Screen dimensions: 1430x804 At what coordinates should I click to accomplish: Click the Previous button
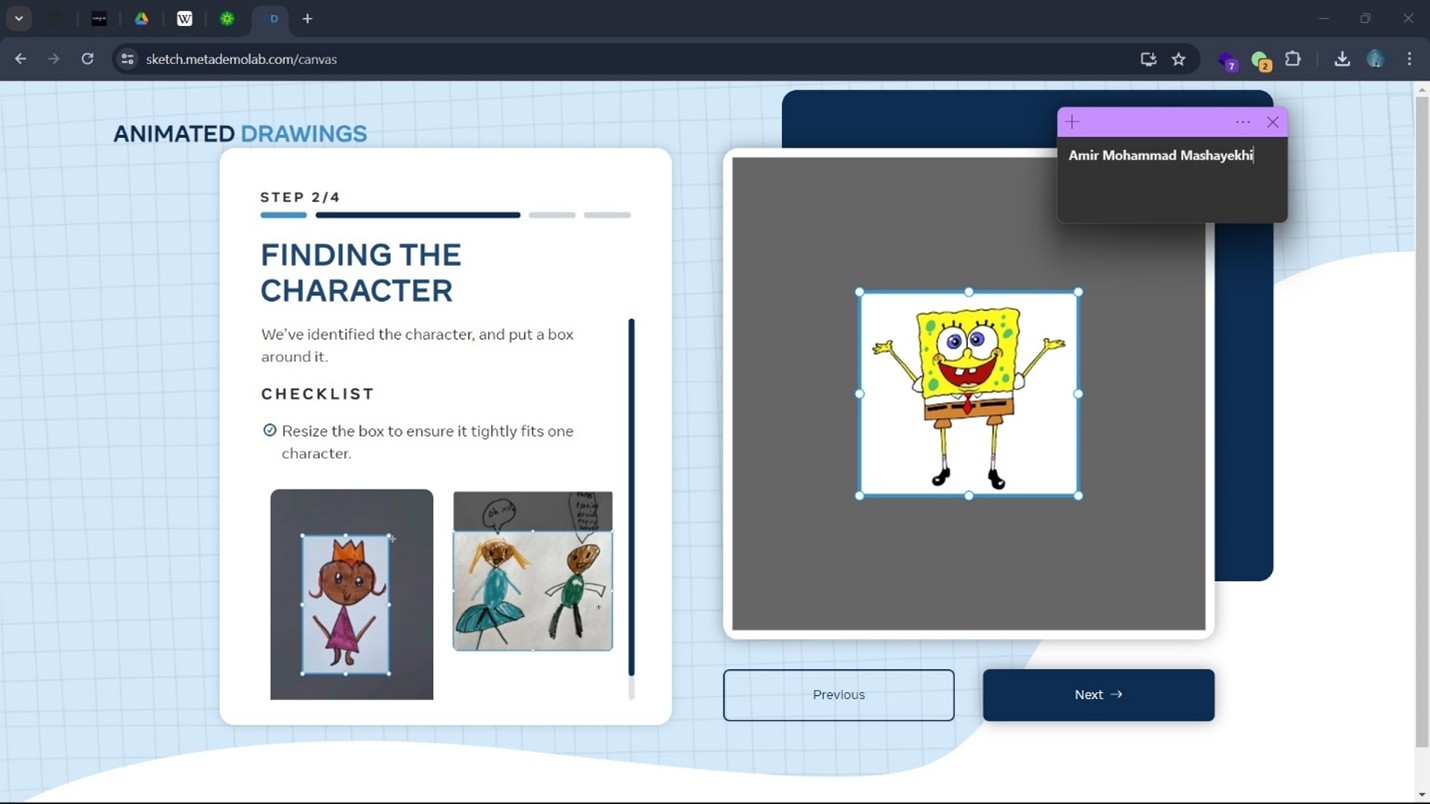tap(839, 695)
